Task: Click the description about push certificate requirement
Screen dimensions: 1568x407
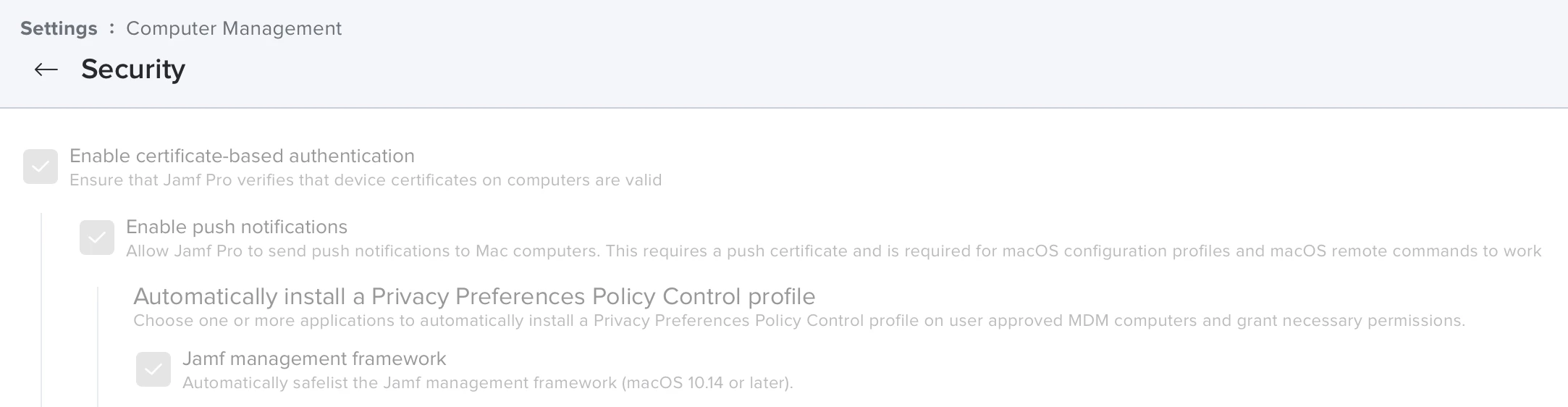Action: 834,251
